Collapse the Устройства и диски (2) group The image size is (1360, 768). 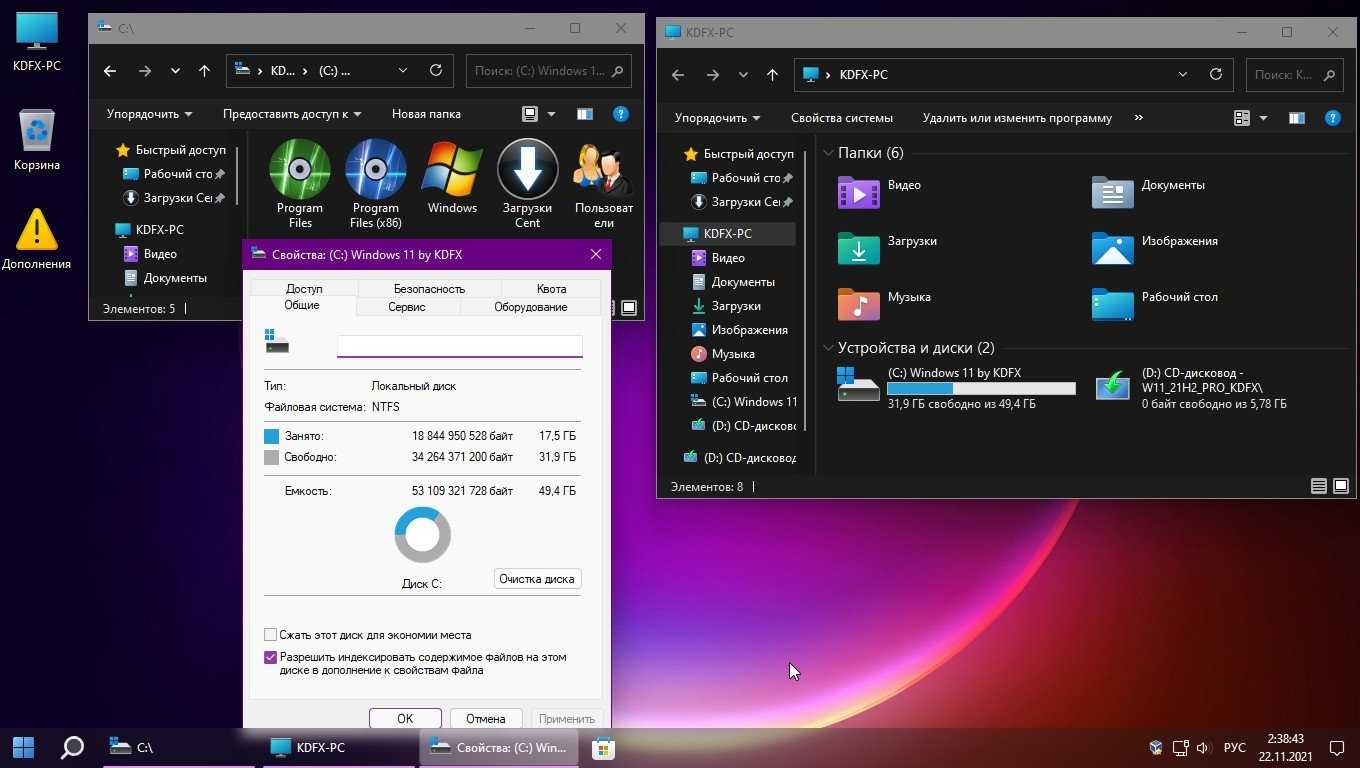tap(828, 348)
